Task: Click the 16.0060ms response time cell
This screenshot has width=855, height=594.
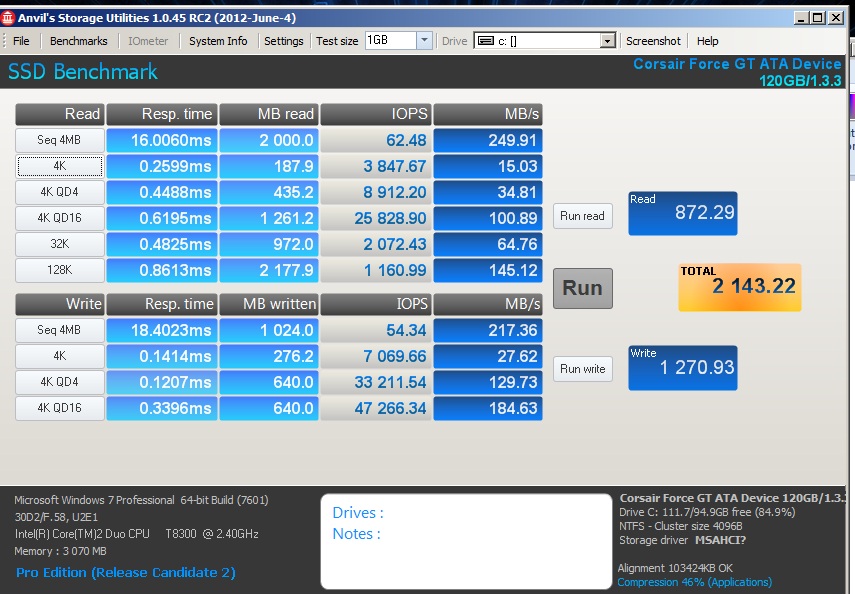Action: (x=162, y=140)
